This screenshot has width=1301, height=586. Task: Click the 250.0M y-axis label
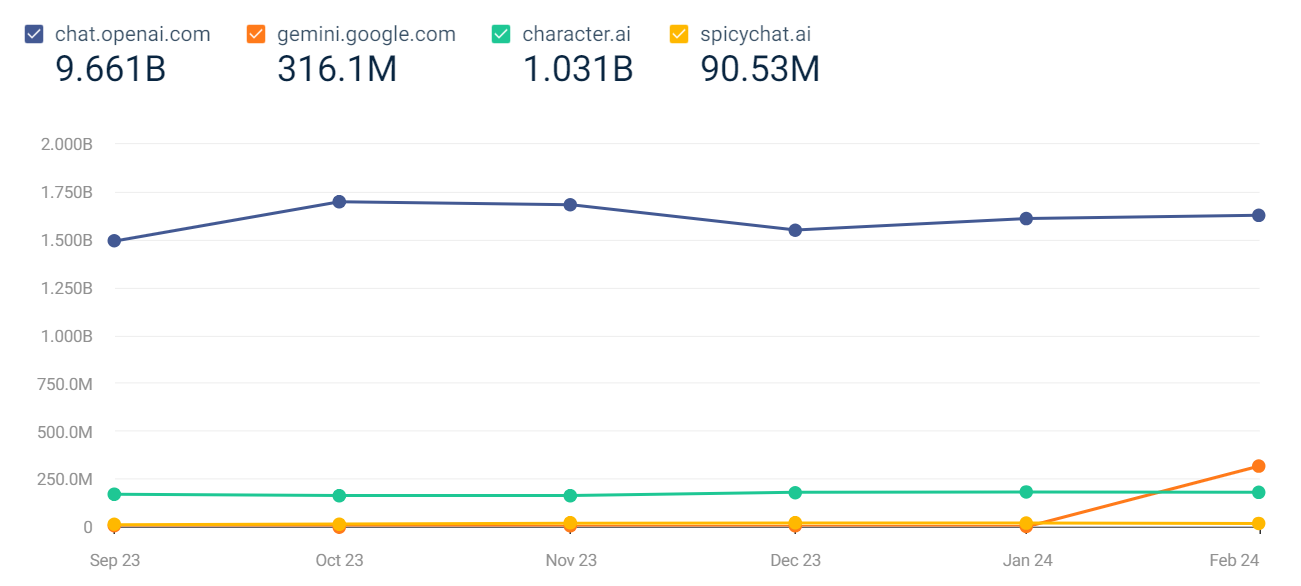66,480
